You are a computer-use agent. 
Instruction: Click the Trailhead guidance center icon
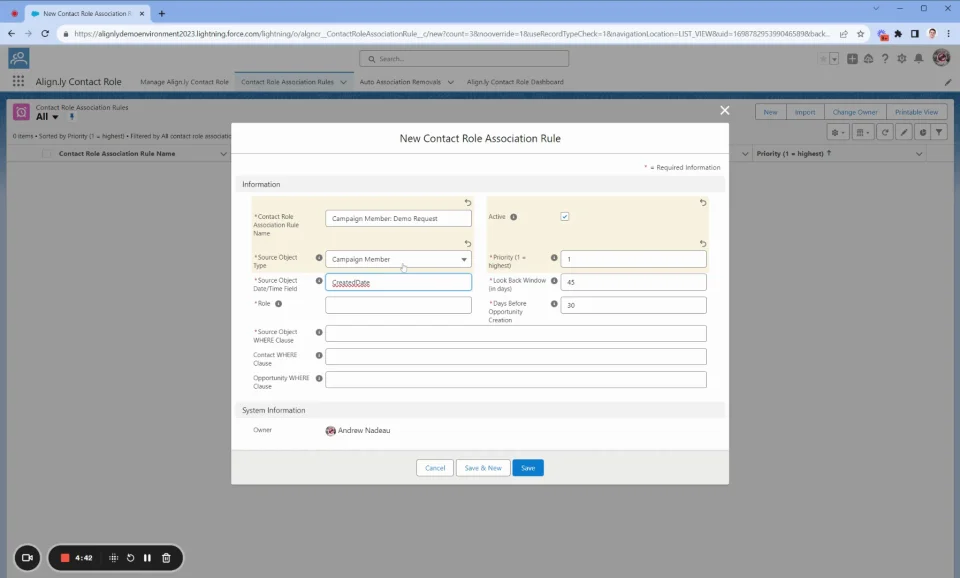tap(868, 59)
